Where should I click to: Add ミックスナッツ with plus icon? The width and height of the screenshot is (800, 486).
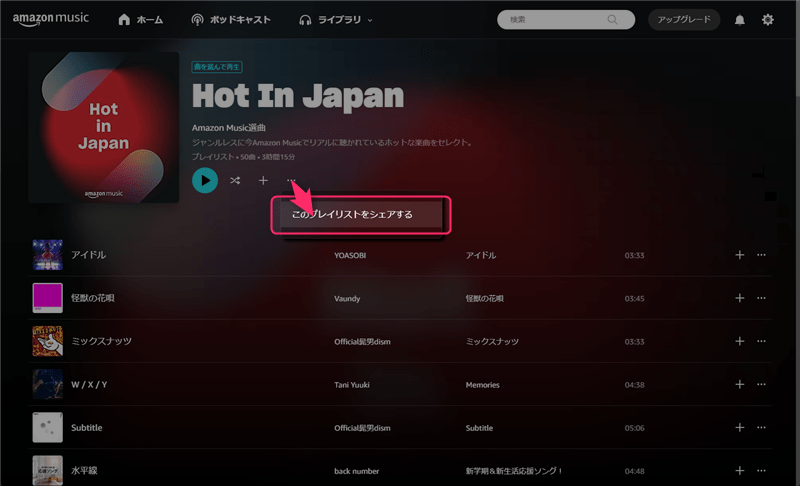point(739,341)
